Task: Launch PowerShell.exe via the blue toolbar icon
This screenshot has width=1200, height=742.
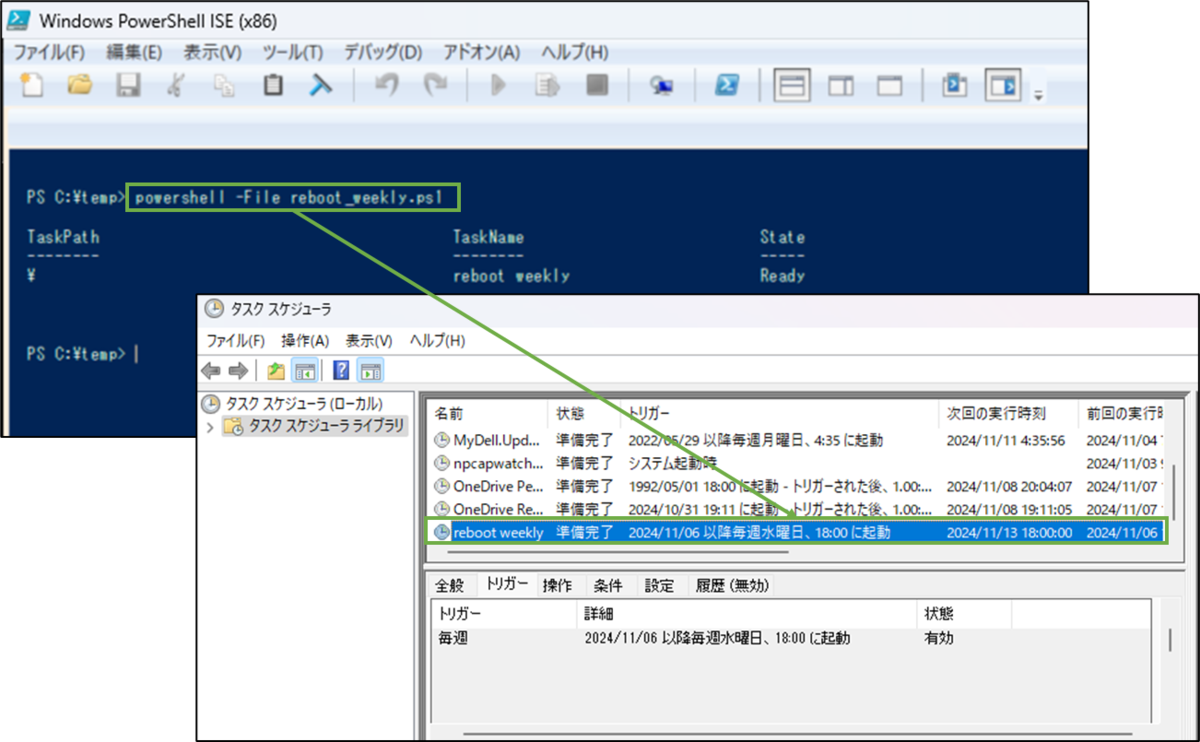Action: 727,85
